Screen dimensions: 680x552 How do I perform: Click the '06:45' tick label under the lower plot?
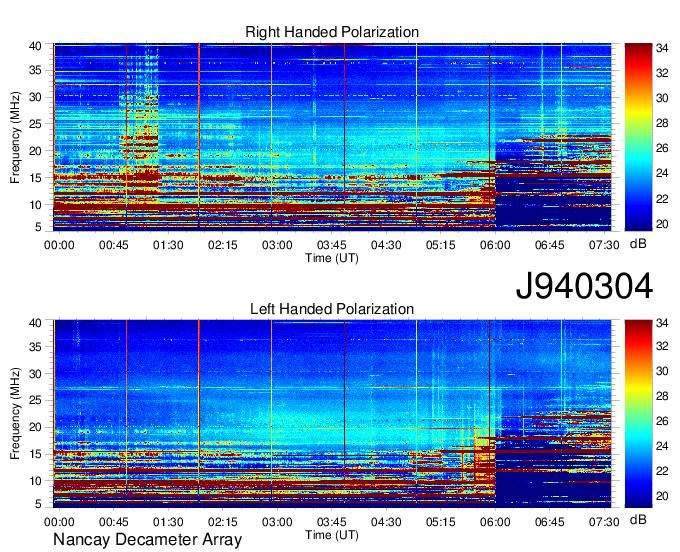pyautogui.click(x=549, y=522)
